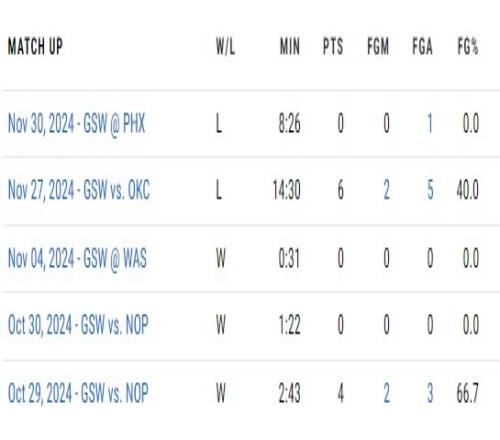500x440 pixels.
Task: Open the Nov 04, 2024 GSW @ WAS game
Action: pos(77,258)
